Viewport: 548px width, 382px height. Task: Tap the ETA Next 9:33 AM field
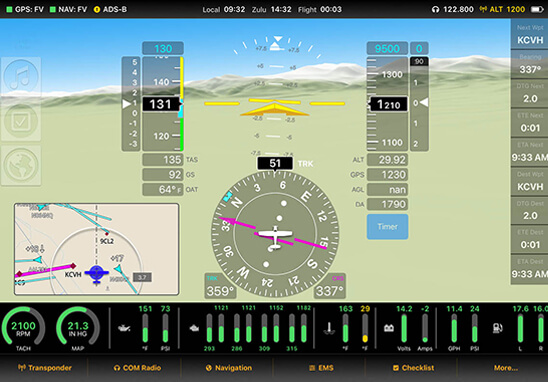coord(530,152)
